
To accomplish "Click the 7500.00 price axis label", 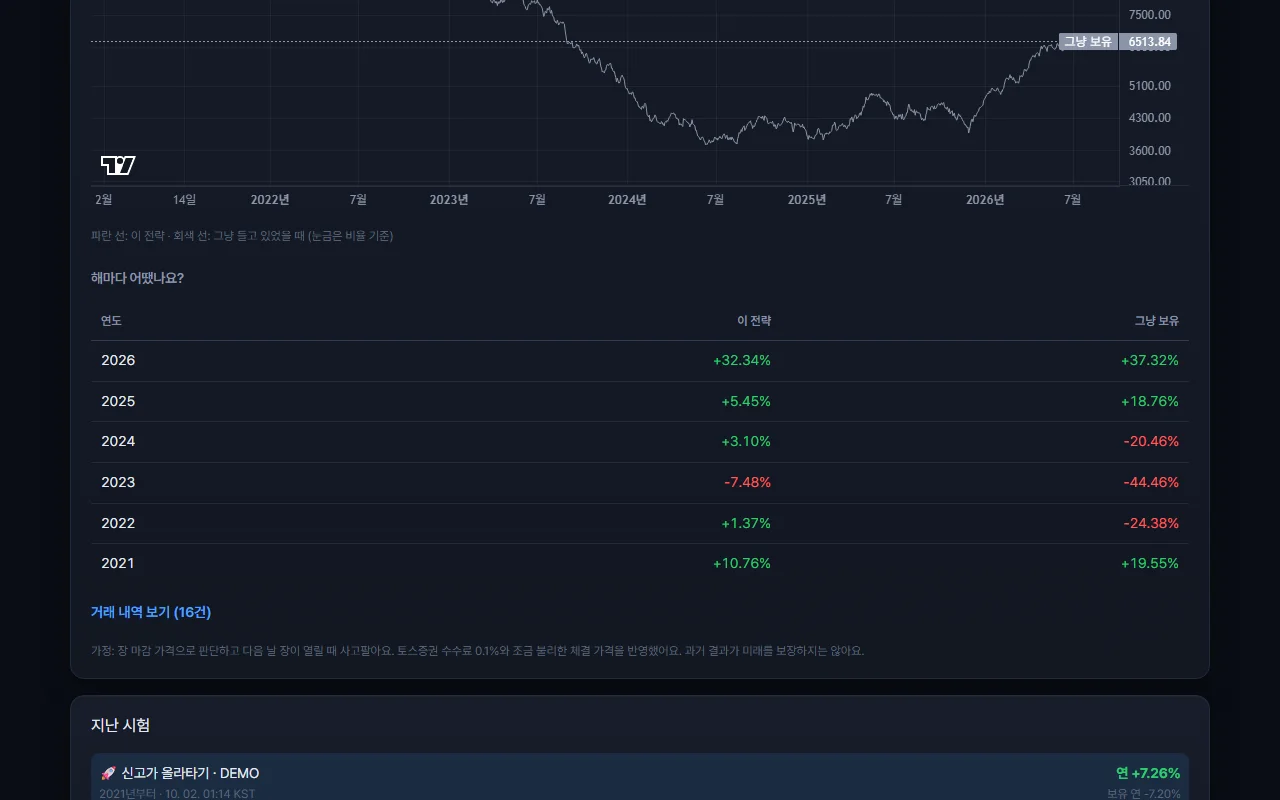I will coord(1150,15).
